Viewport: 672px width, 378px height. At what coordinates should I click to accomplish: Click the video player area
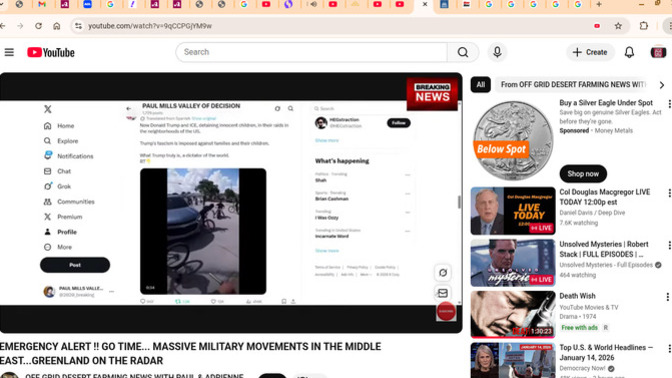pos(231,203)
